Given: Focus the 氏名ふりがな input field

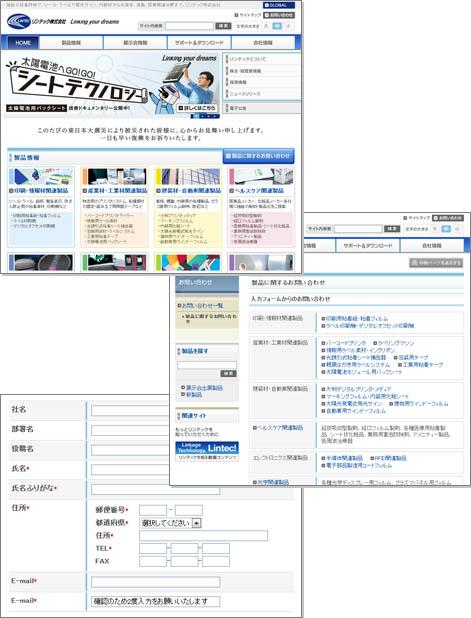Looking at the screenshot, I should click(155, 490).
